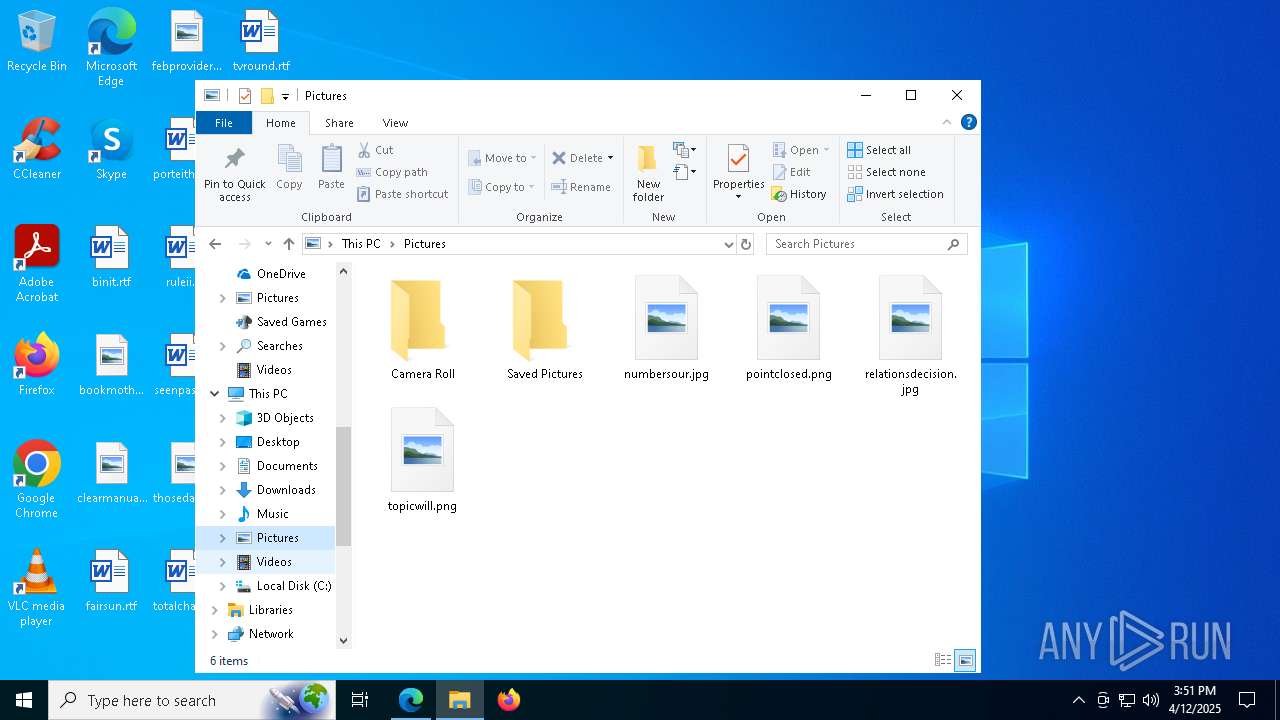Click Task View on the taskbar

coord(360,700)
